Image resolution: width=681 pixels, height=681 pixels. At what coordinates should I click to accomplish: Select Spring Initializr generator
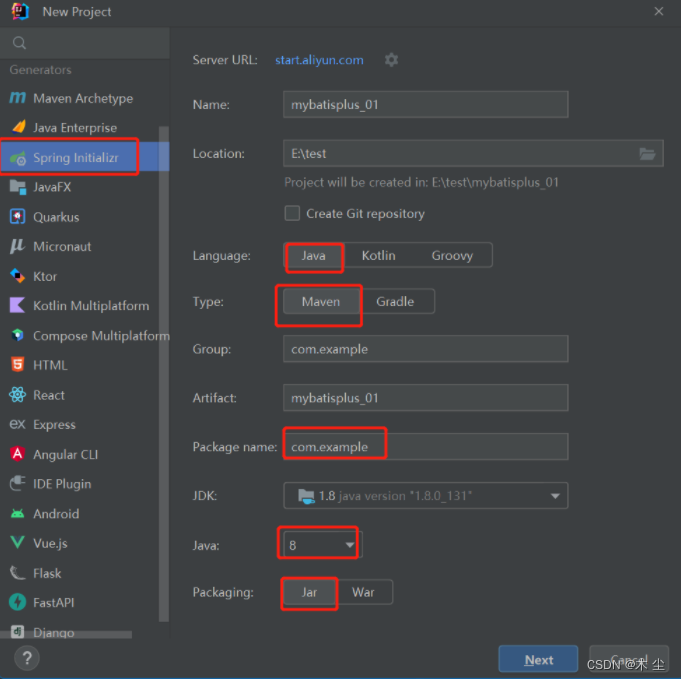point(76,157)
